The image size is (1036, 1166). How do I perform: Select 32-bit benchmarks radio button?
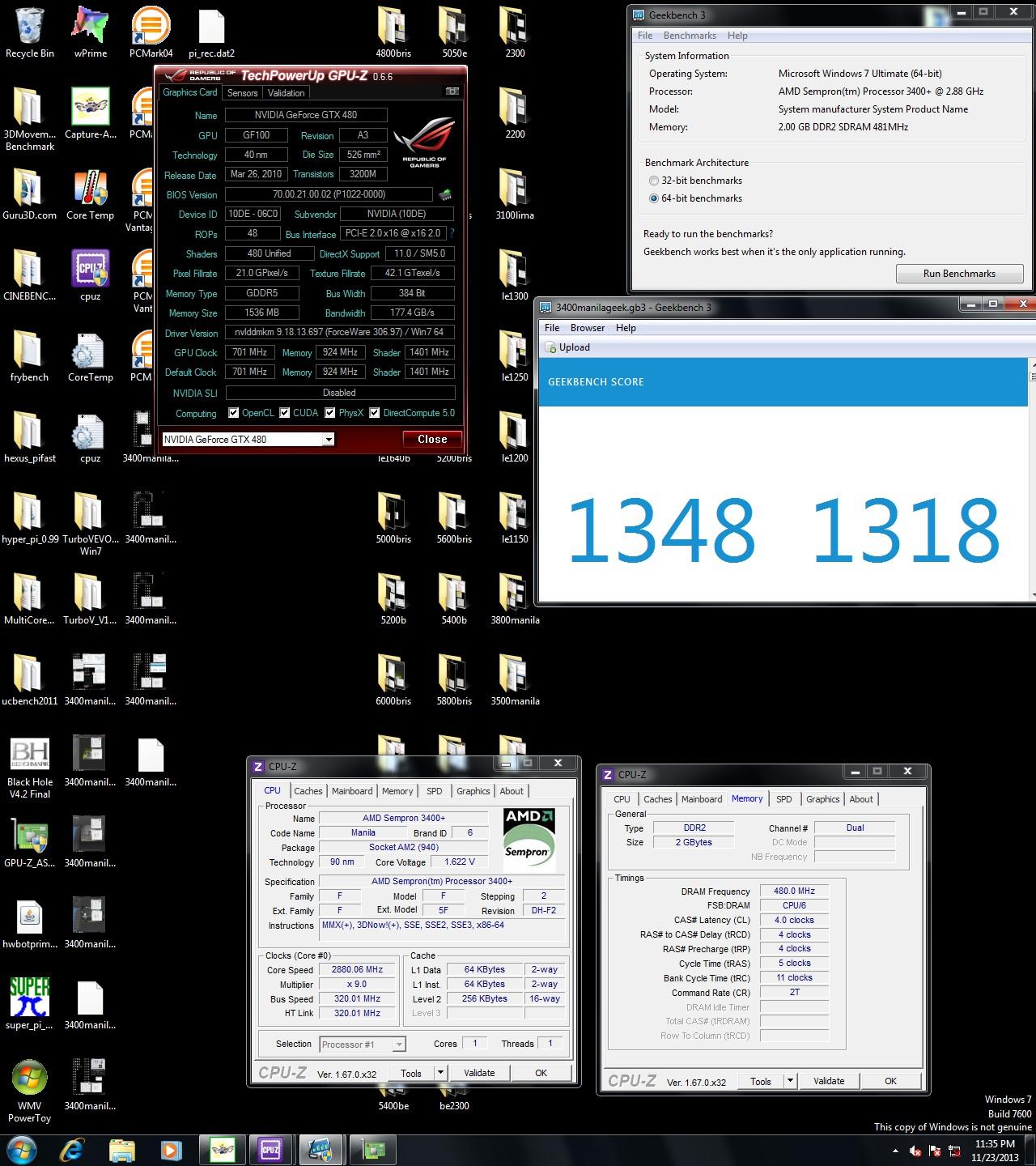point(654,181)
